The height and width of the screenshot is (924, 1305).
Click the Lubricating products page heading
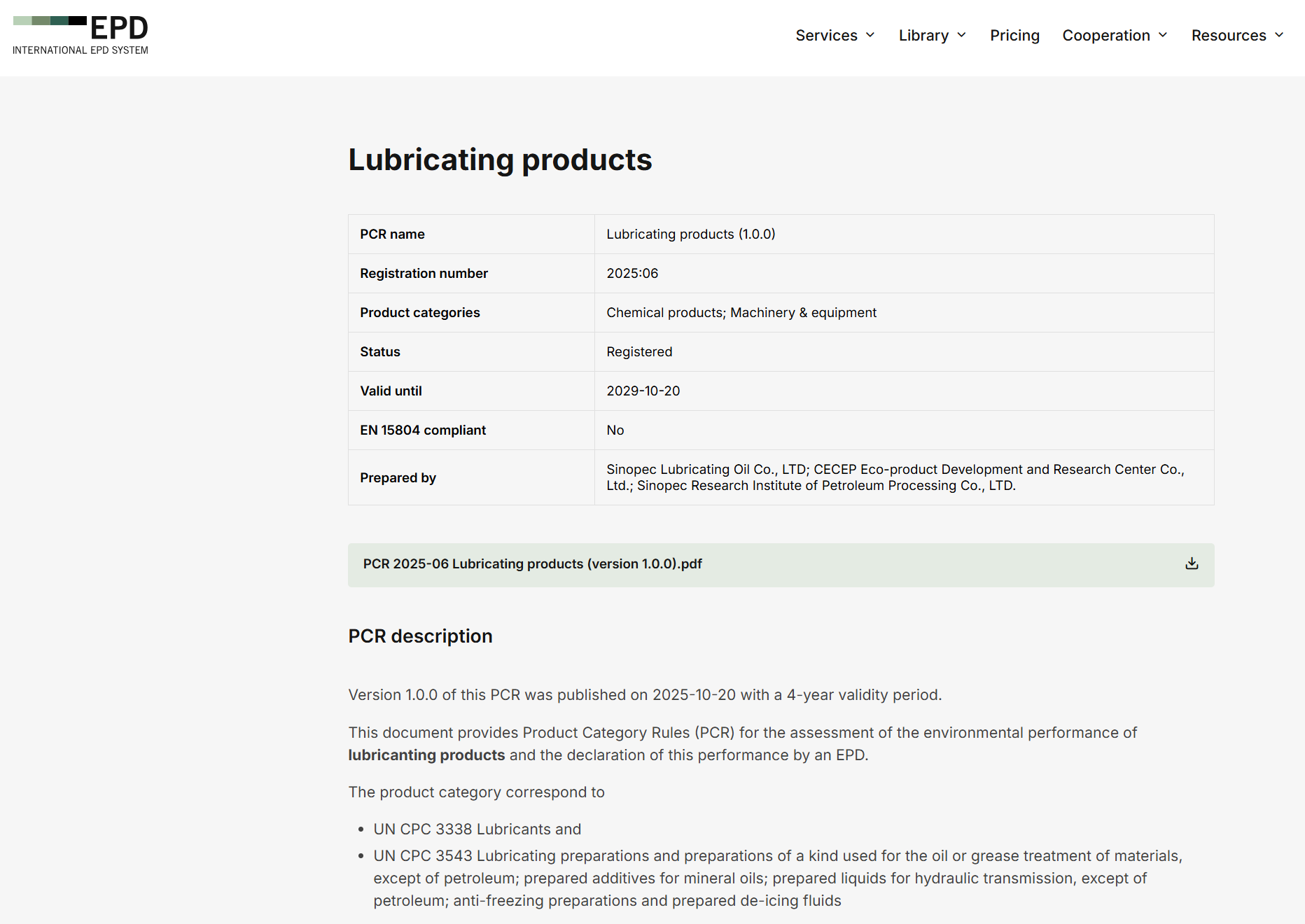[500, 160]
